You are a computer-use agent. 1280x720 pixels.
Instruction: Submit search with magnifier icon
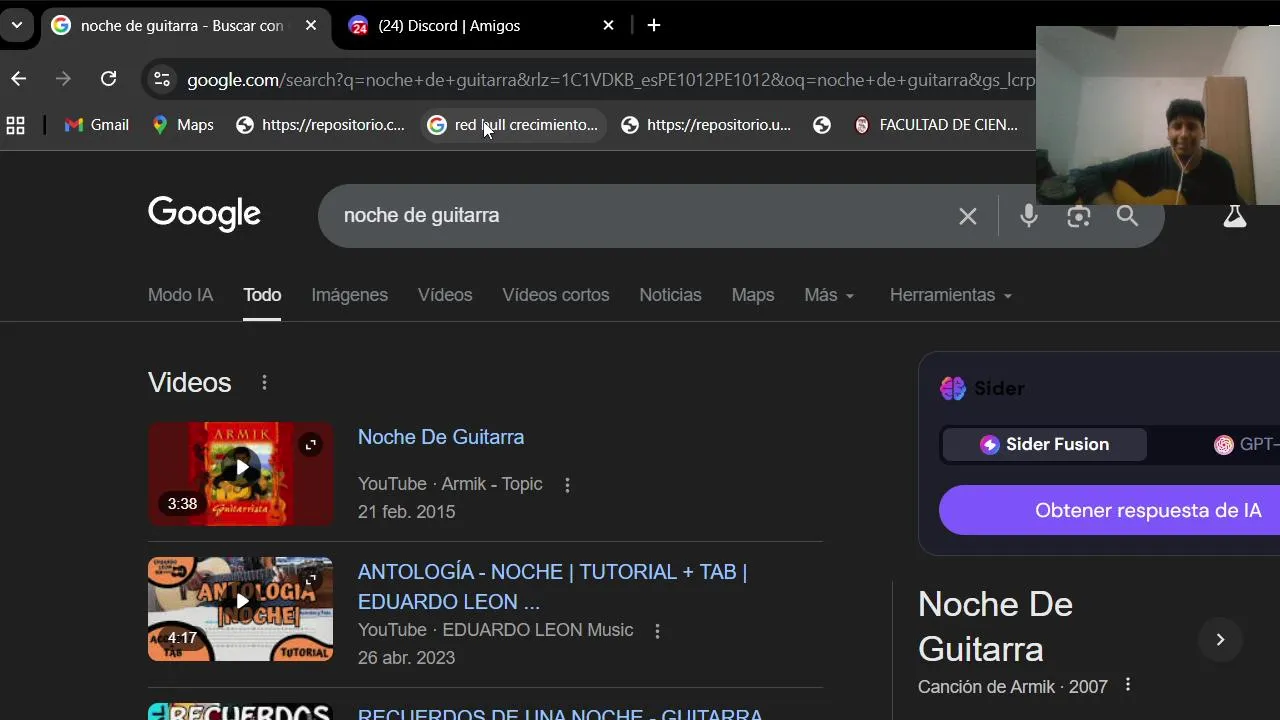1127,216
